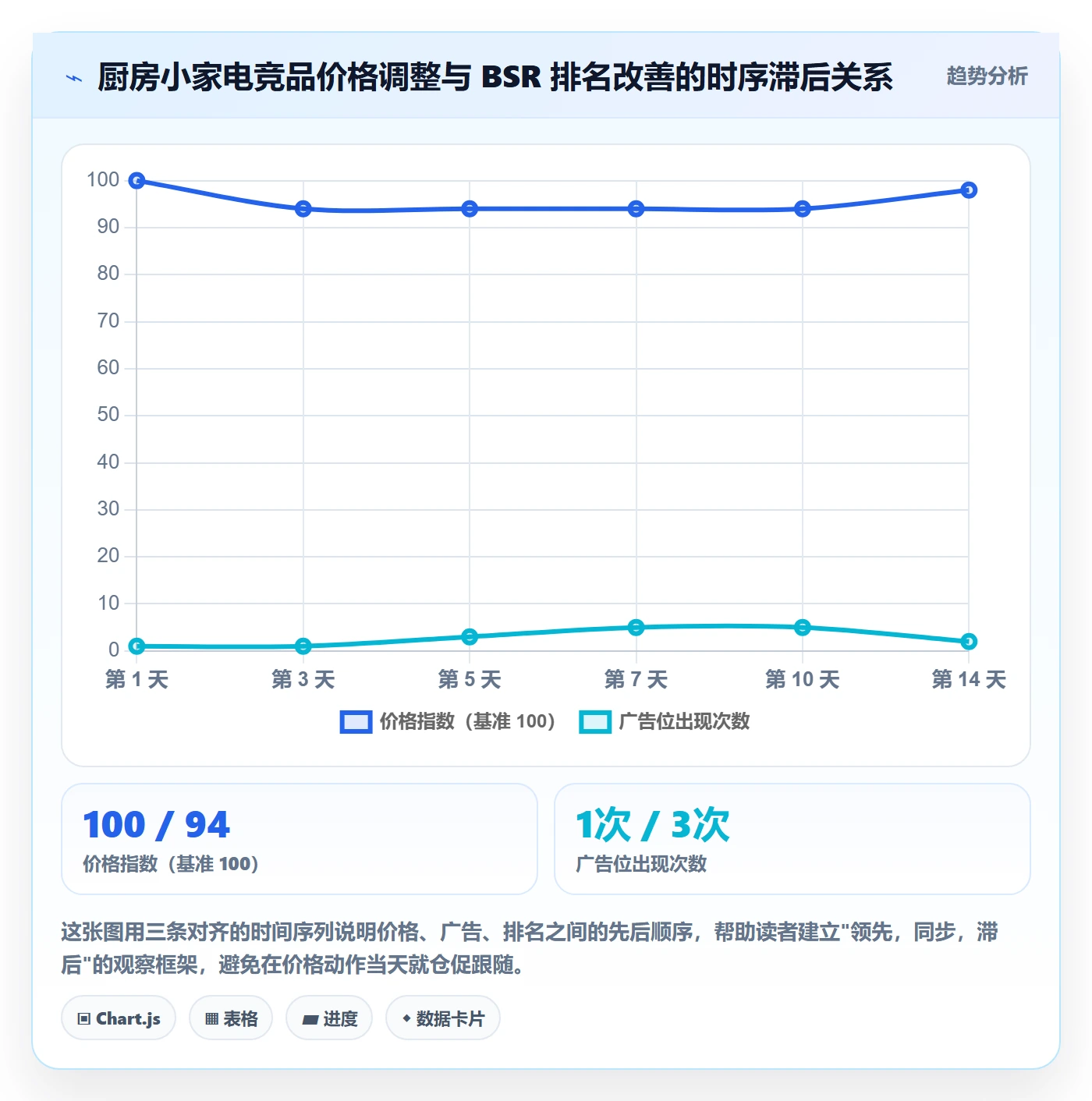Click the 100 / 94 price index value
The width and height of the screenshot is (1092, 1101).
coord(157,825)
